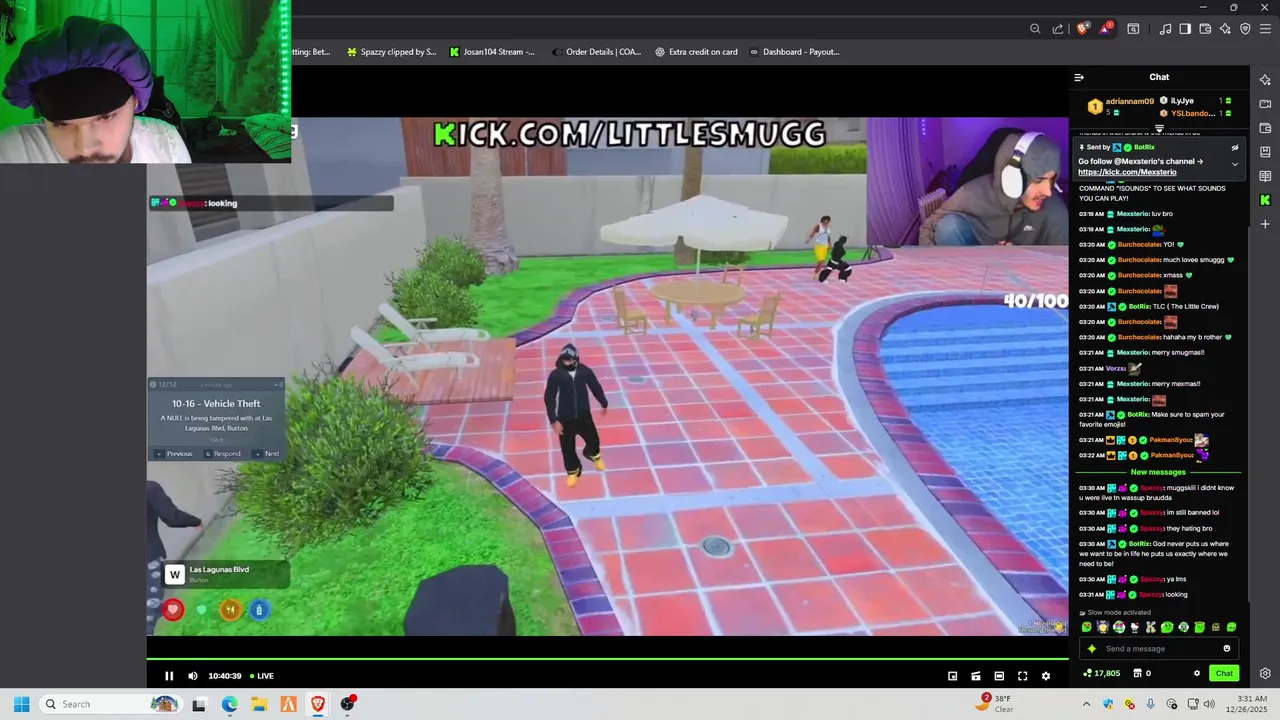Screen dimensions: 1280x720
Task: Insert the K letter emote
Action: pyautogui.click(x=1151, y=627)
